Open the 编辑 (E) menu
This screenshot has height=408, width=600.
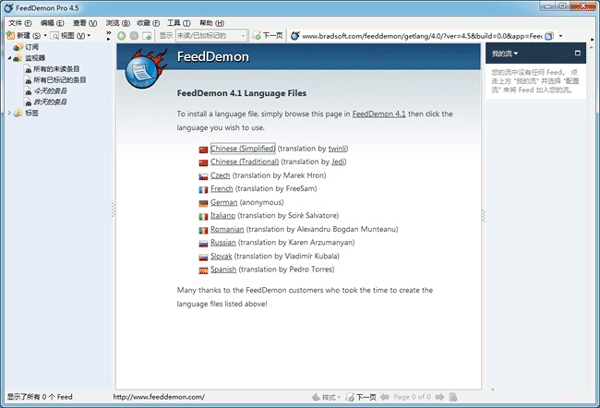(x=52, y=23)
